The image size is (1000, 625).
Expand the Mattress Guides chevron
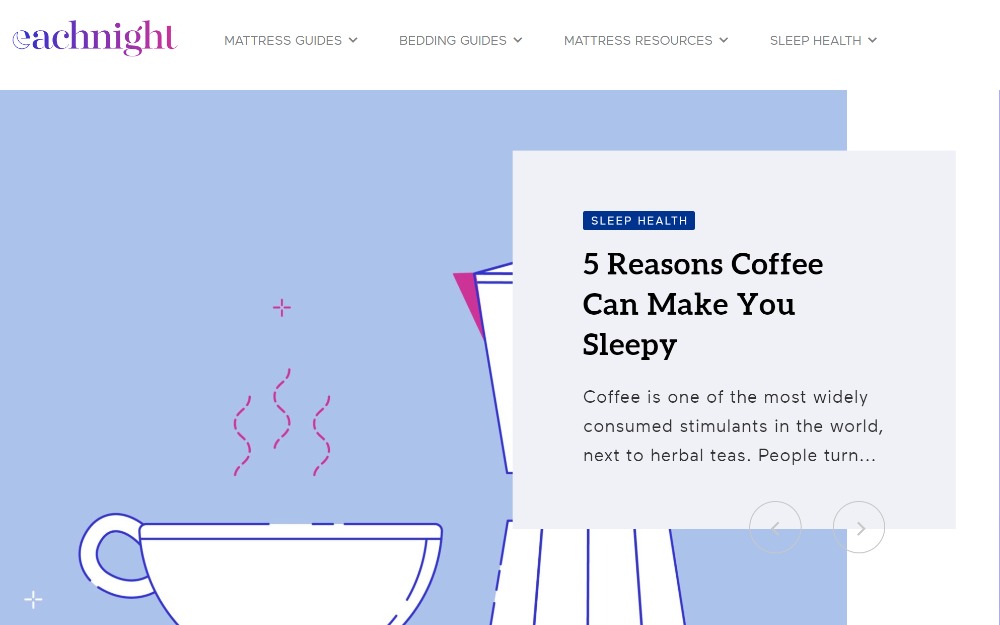tap(353, 40)
